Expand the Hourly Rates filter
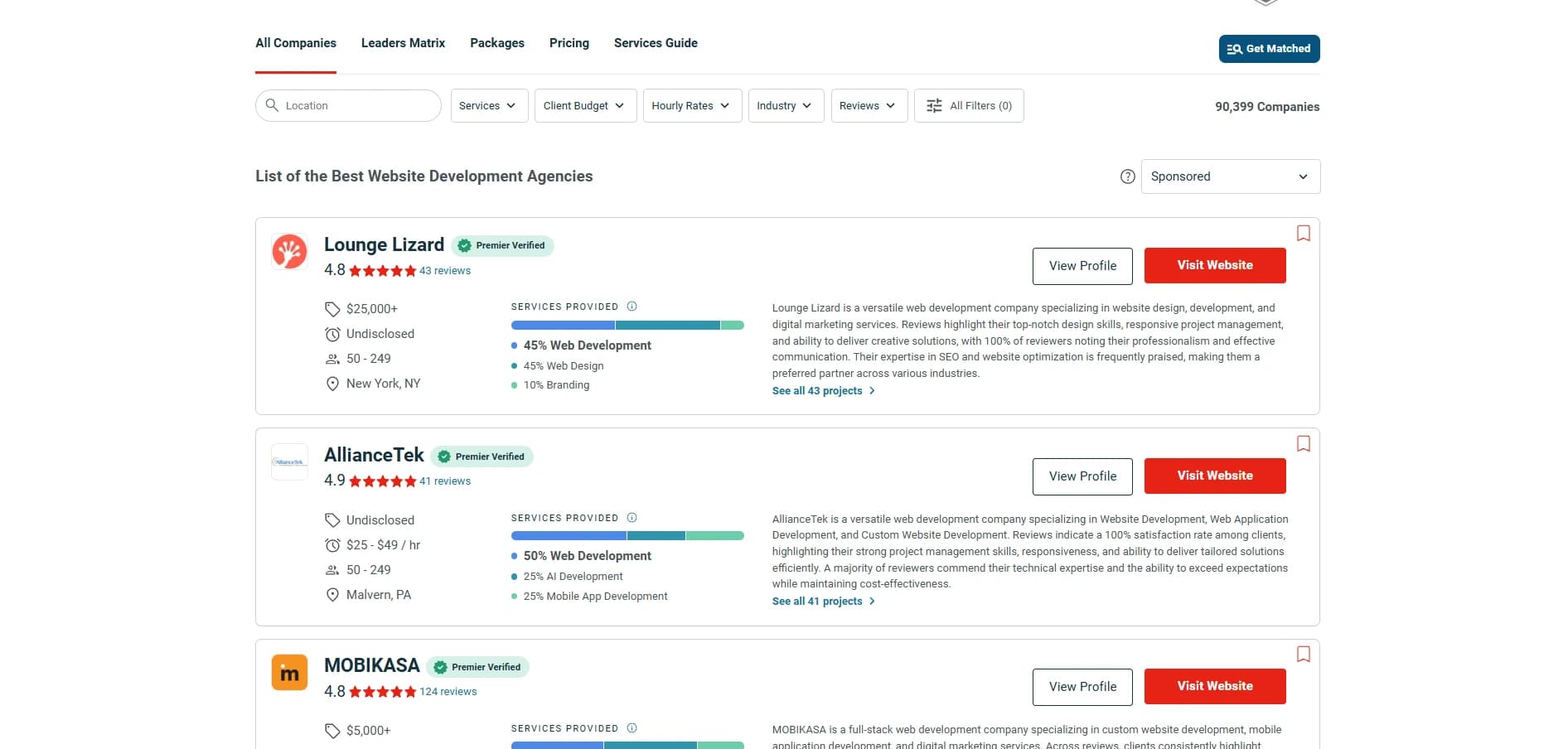Screen dimensions: 1568x749 [x=692, y=106]
